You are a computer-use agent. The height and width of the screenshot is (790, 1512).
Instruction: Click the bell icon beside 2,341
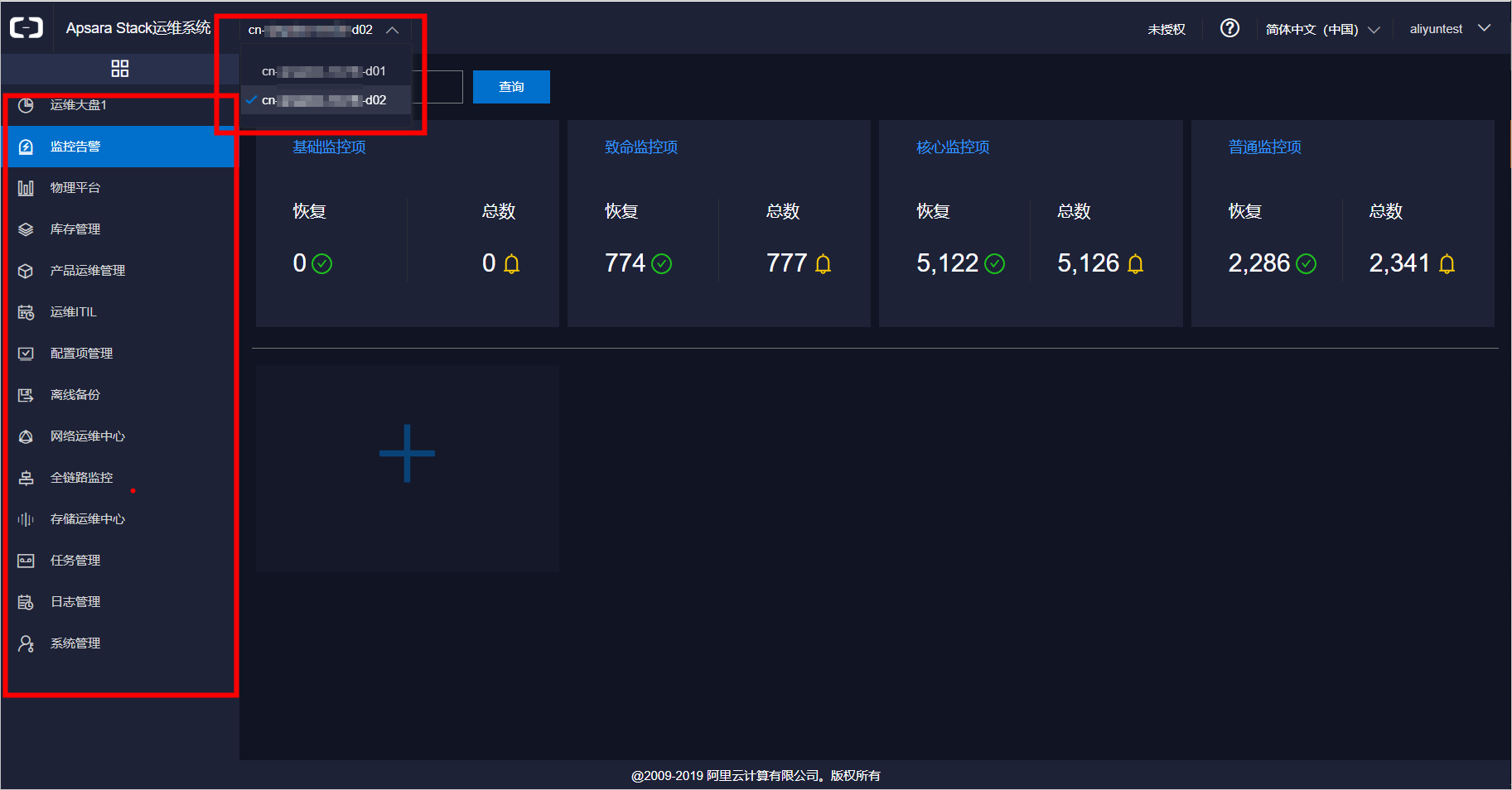click(x=1447, y=264)
